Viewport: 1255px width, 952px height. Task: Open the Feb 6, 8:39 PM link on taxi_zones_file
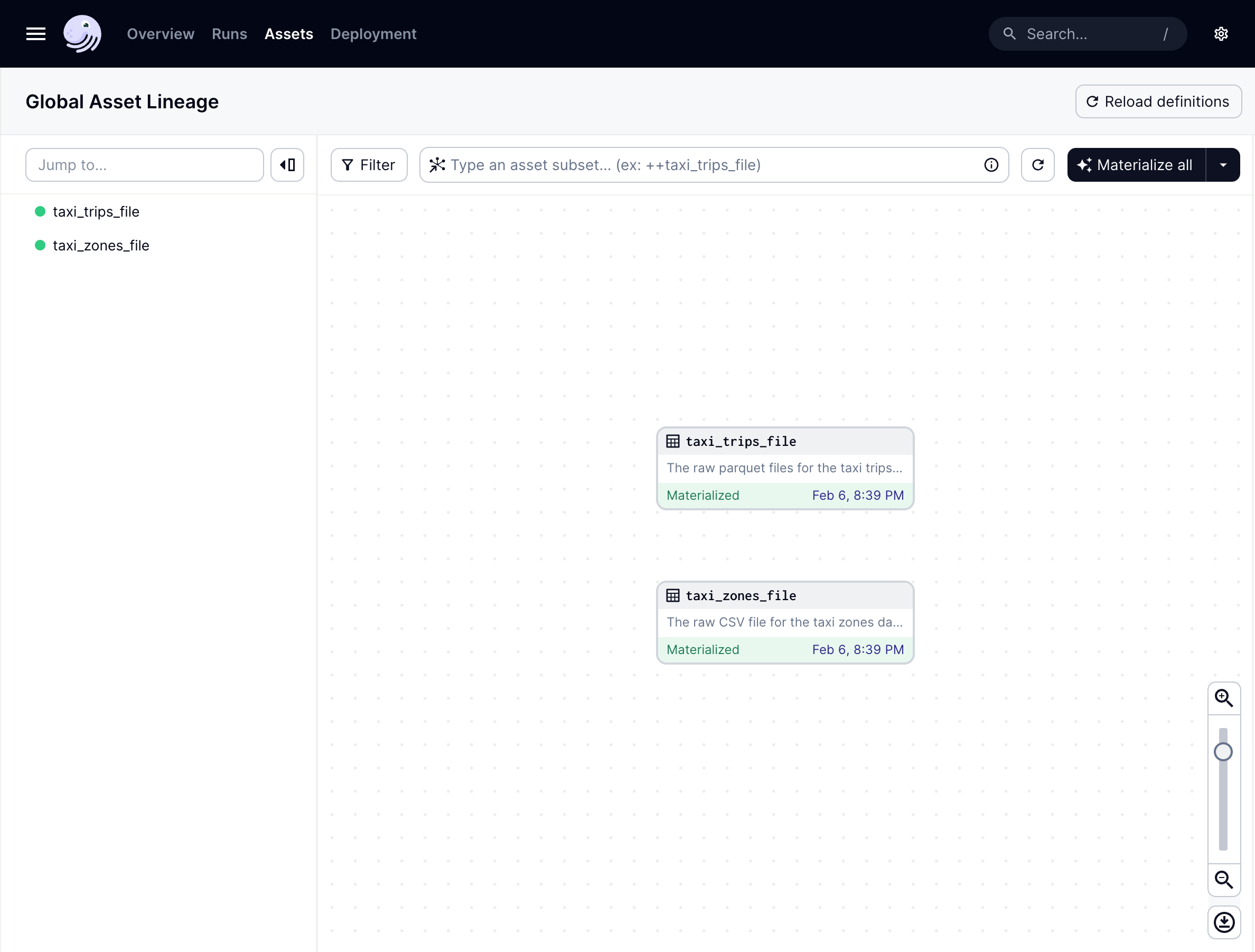pos(858,650)
